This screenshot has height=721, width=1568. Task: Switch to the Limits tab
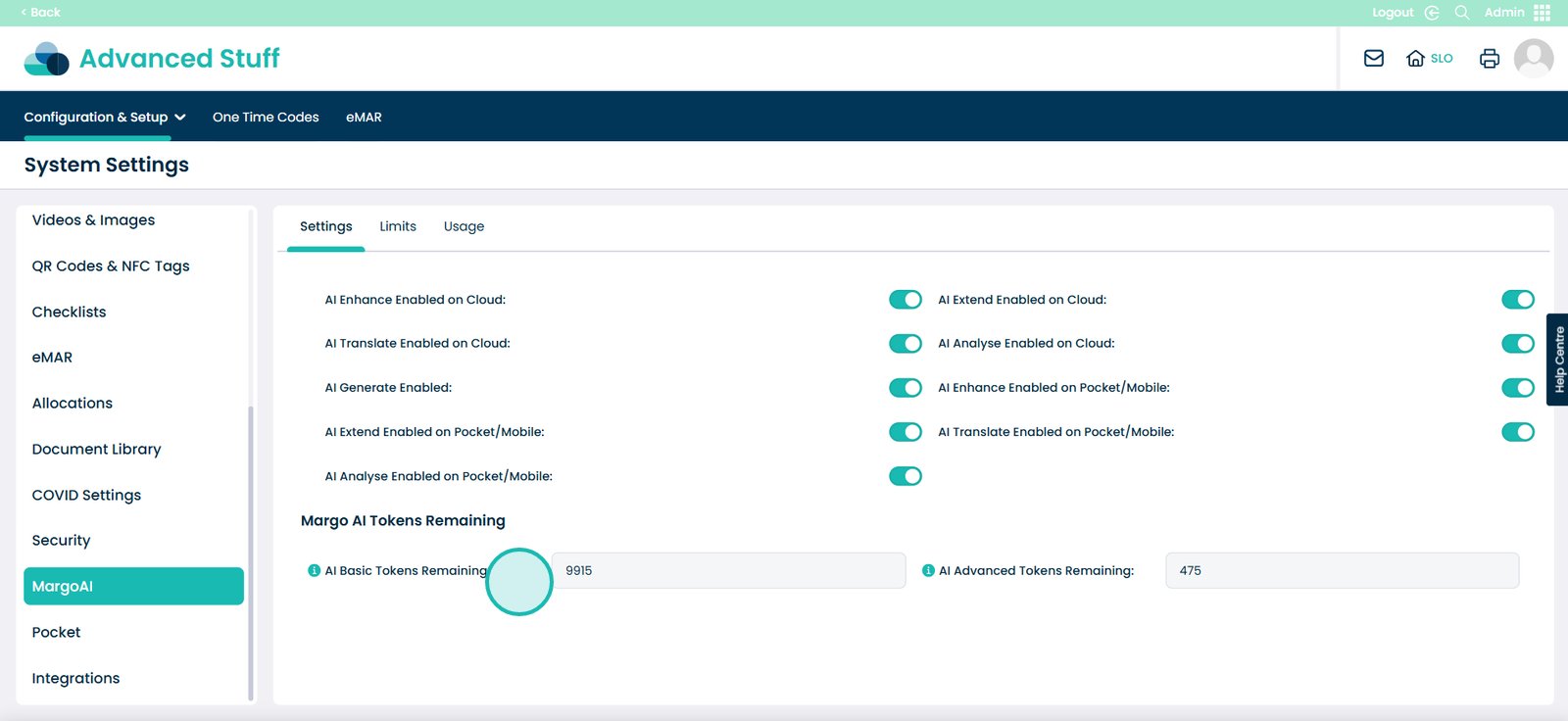pos(397,226)
